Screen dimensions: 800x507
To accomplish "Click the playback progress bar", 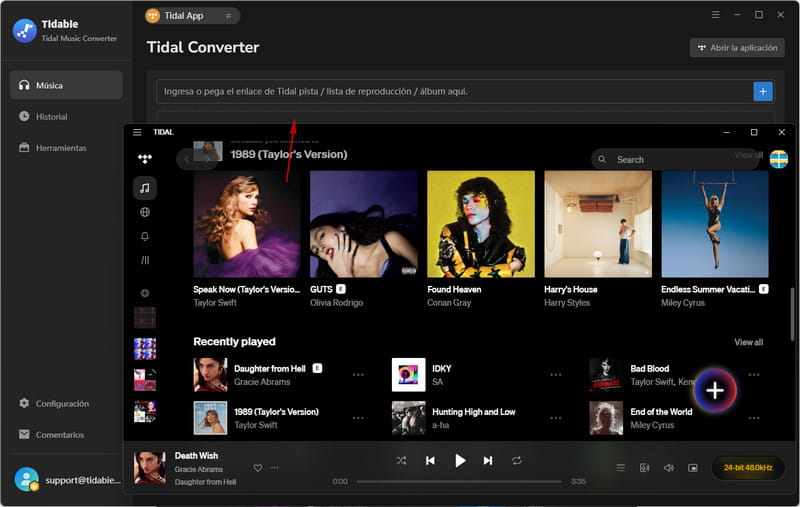I will pos(459,481).
